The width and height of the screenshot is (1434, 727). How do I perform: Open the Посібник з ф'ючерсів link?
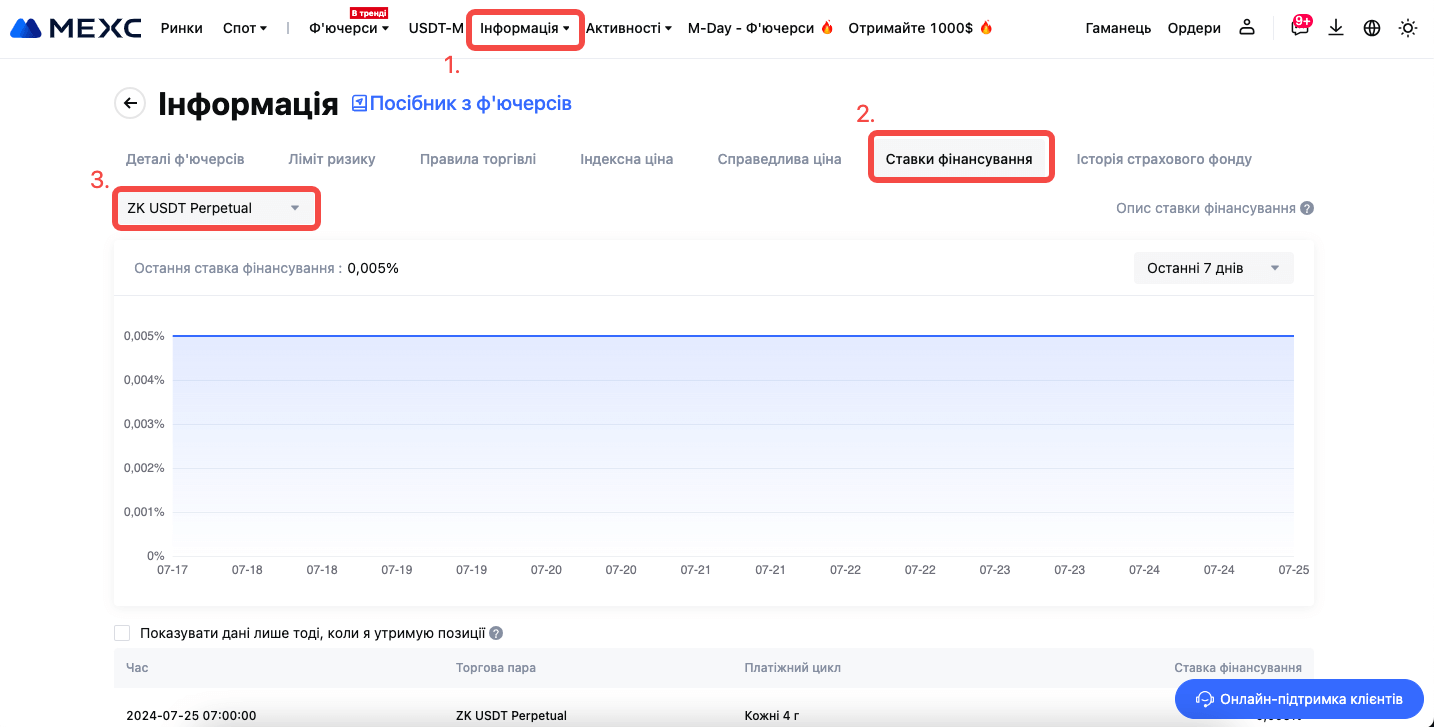pos(462,103)
